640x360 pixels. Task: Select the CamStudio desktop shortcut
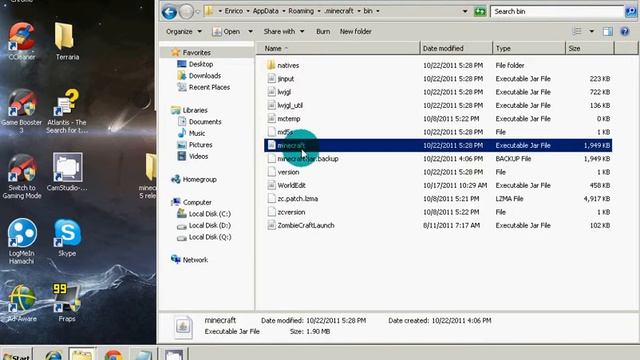(x=67, y=172)
